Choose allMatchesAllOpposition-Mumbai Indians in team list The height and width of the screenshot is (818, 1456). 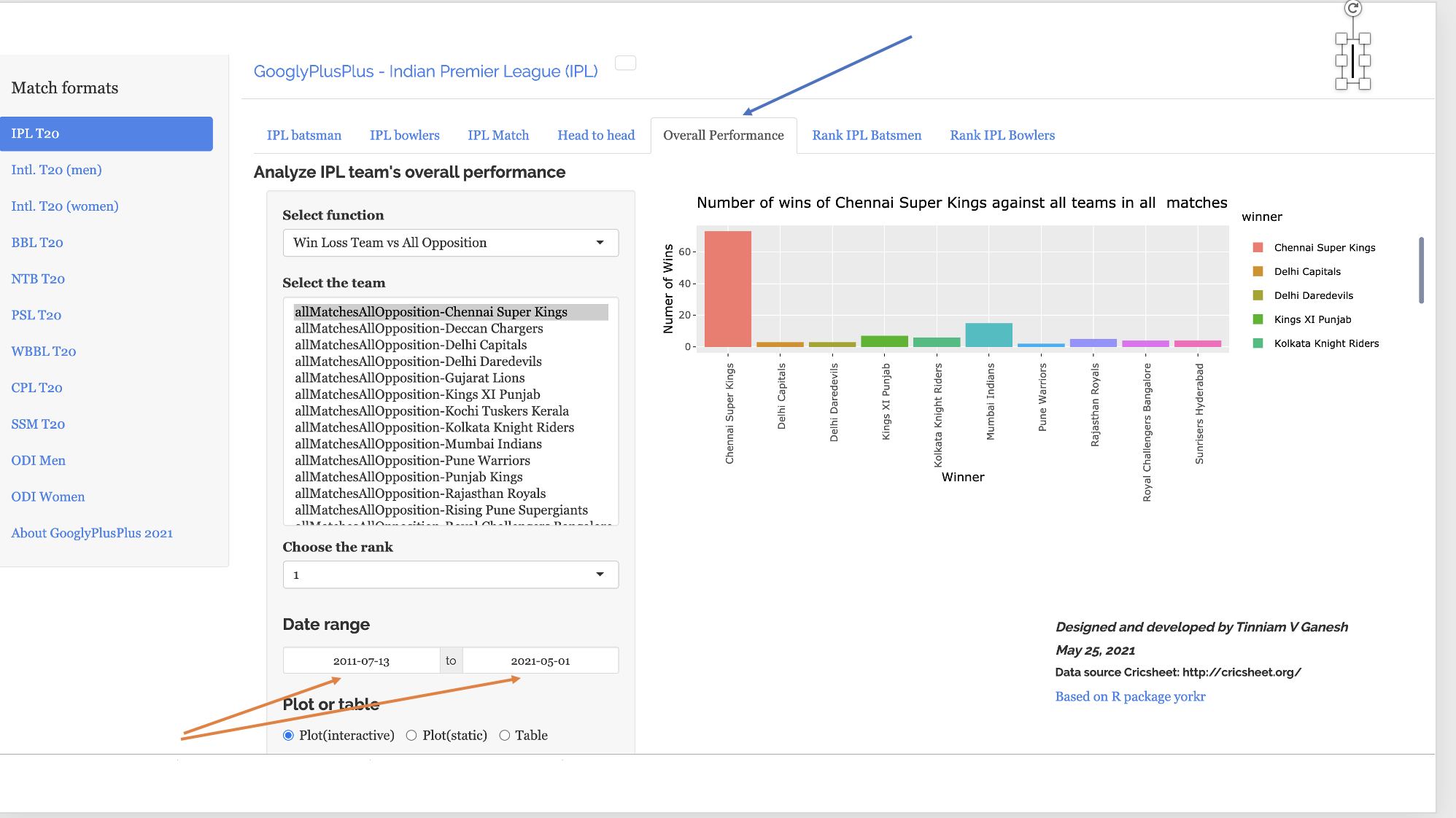tap(418, 444)
